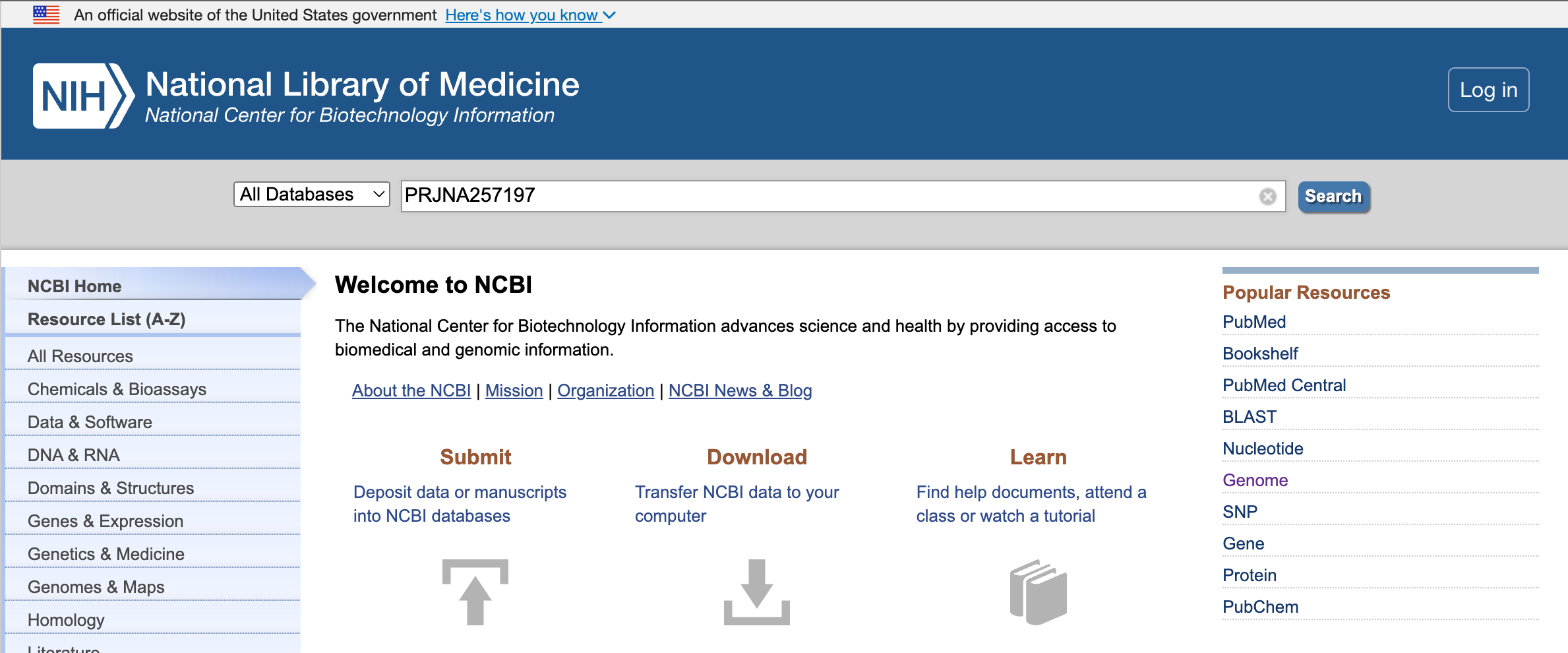Click the Log in button
The width and height of the screenshot is (1568, 653).
[1488, 90]
